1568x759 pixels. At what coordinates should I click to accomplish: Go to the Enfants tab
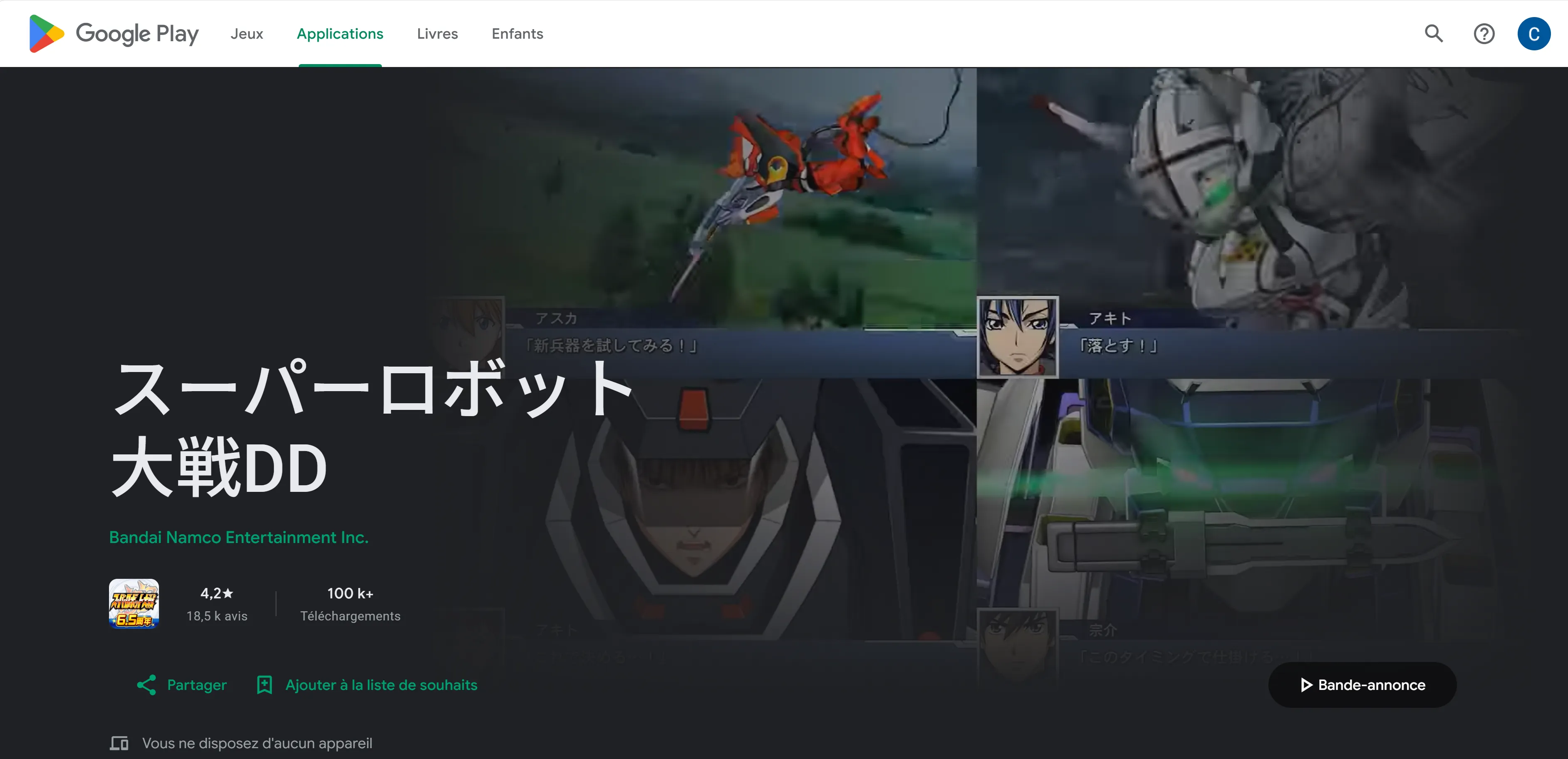click(x=518, y=33)
